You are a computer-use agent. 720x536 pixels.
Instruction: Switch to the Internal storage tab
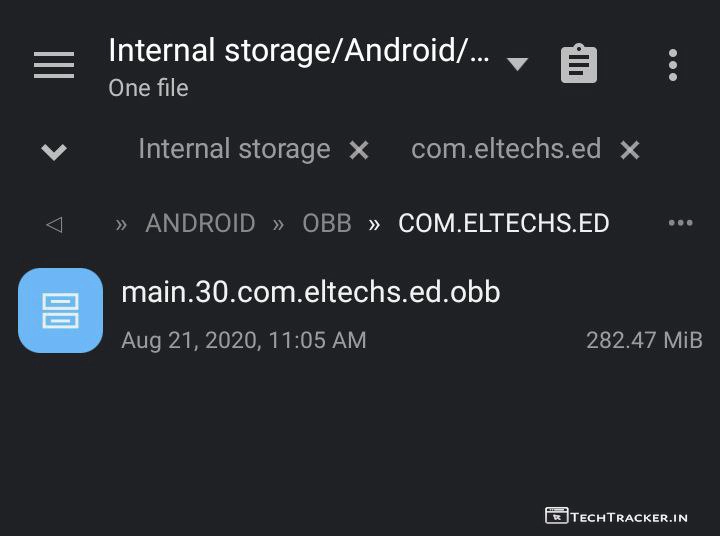click(x=234, y=149)
